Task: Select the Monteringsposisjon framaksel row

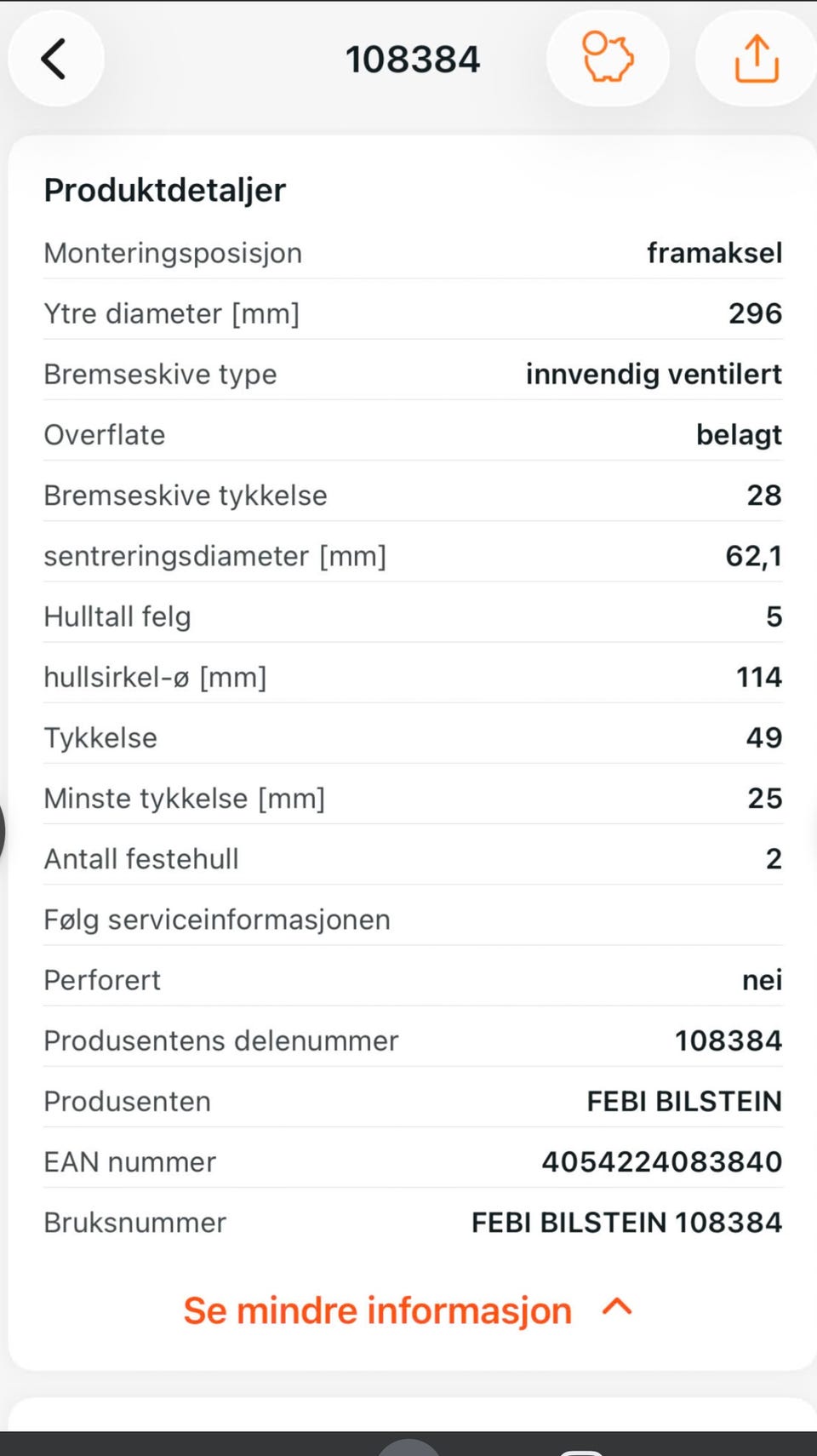Action: click(x=413, y=253)
